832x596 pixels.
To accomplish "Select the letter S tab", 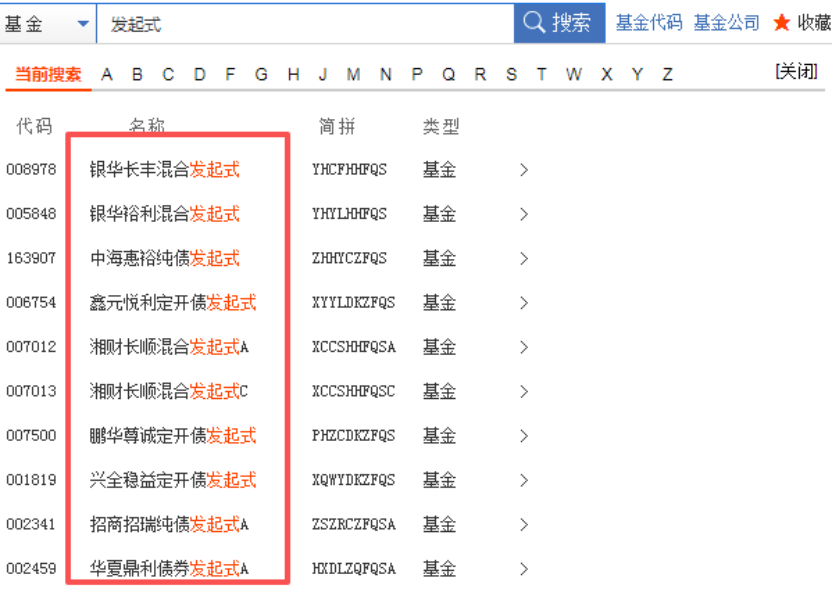I will pos(512,74).
